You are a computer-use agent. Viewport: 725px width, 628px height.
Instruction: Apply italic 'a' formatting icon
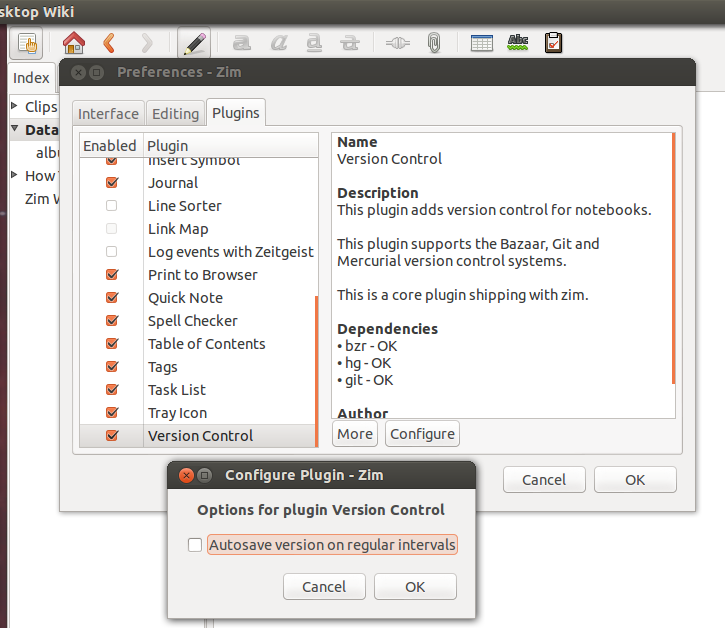[278, 43]
